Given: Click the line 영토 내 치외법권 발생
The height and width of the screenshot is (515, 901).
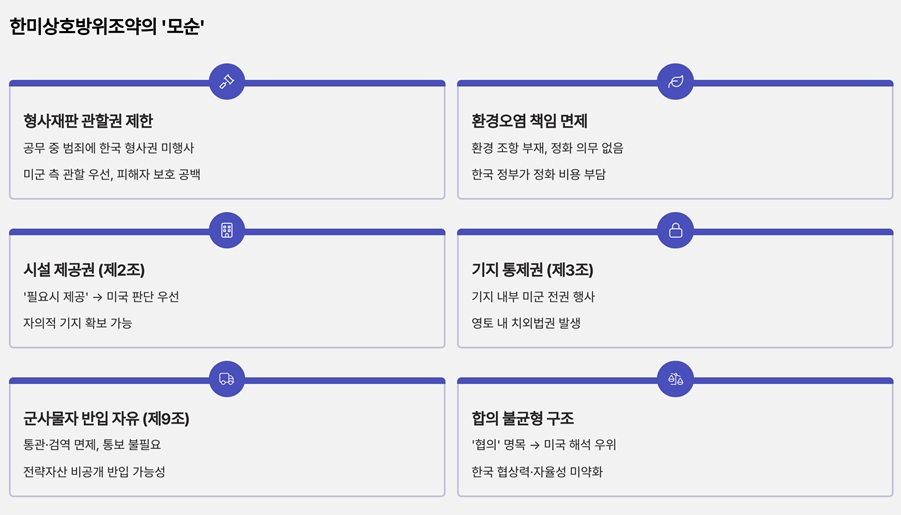Looking at the screenshot, I should coord(526,323).
